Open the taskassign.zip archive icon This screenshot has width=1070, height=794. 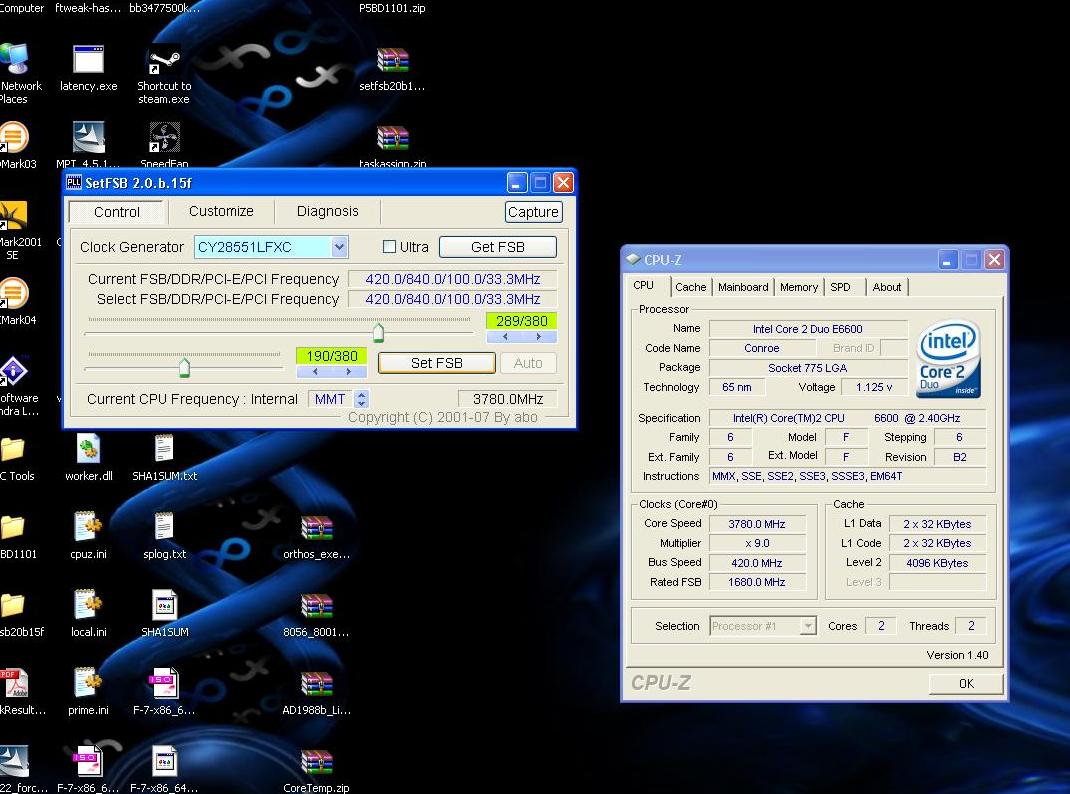pyautogui.click(x=392, y=138)
